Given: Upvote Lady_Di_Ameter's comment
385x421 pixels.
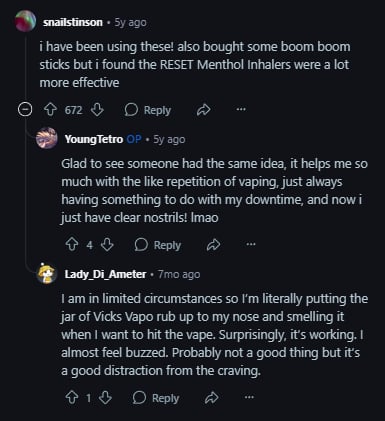Looking at the screenshot, I should click(72, 398).
